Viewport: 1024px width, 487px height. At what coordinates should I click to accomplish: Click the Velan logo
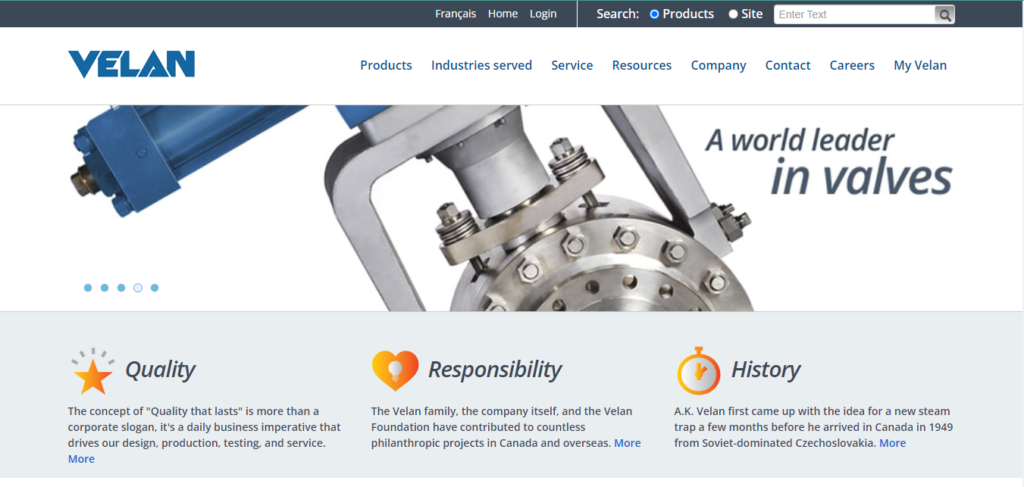point(131,64)
